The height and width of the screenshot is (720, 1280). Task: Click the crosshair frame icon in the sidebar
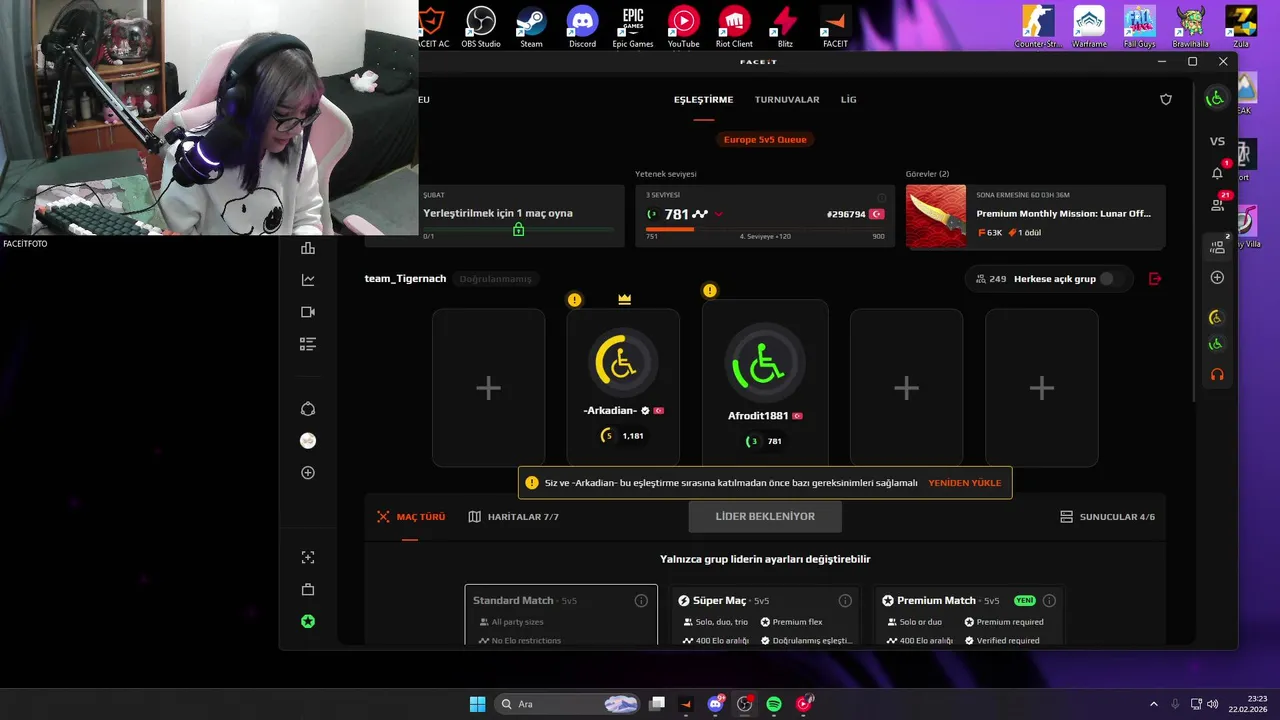[308, 557]
